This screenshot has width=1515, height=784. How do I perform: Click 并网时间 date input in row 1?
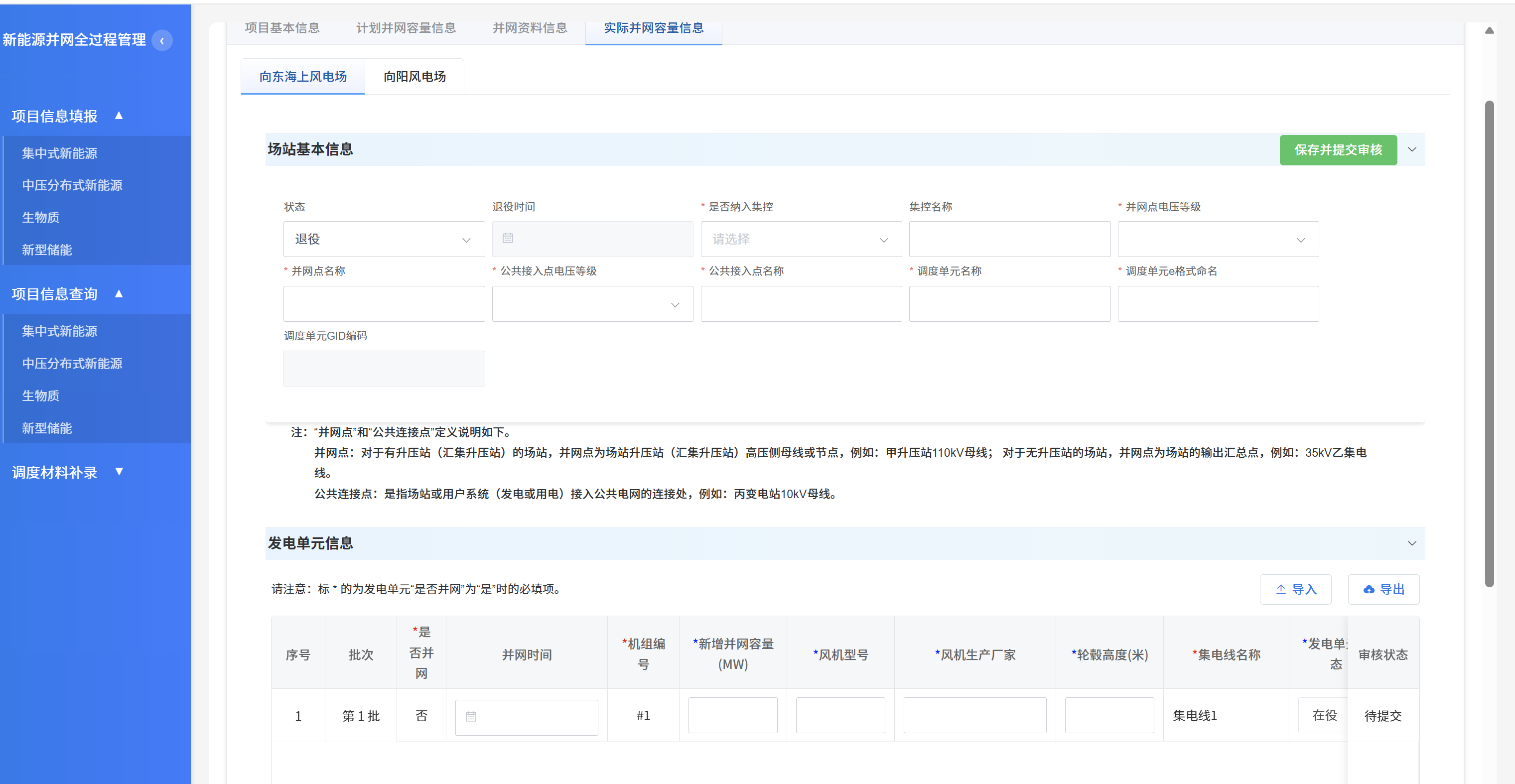pyautogui.click(x=527, y=718)
